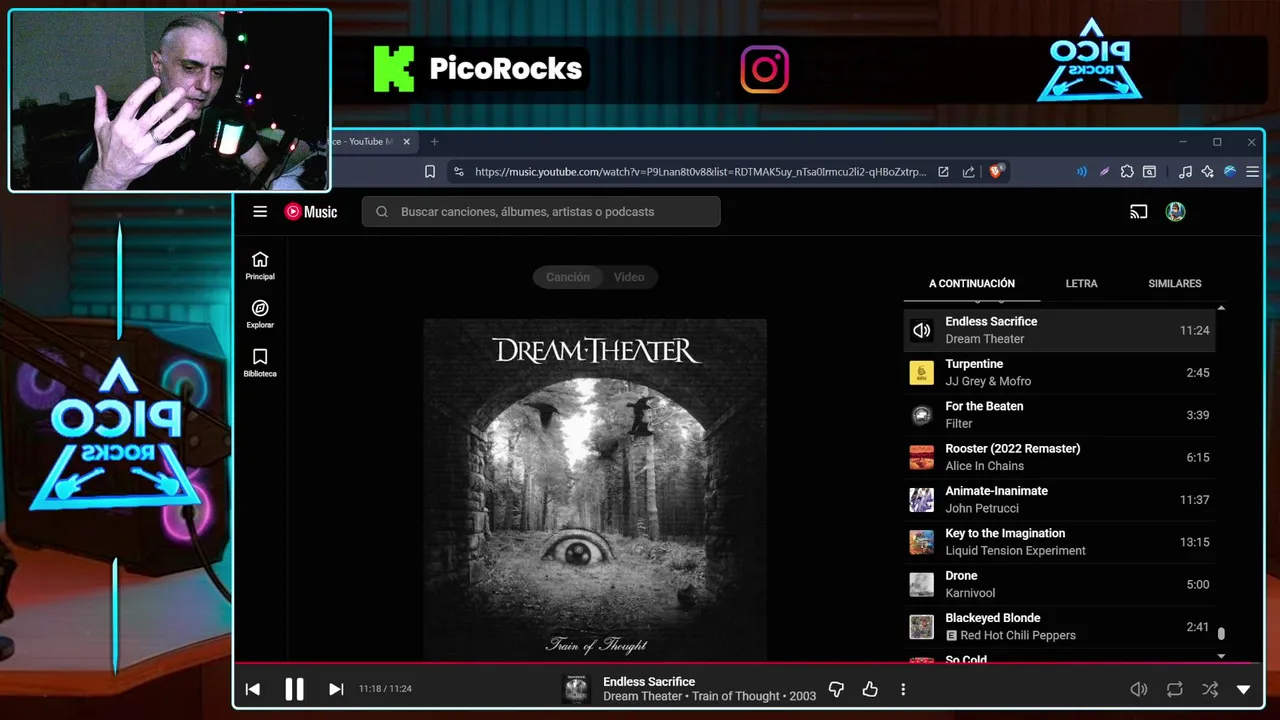This screenshot has width=1280, height=720.
Task: Open the YouTube Music hamburger menu
Action: pos(260,212)
